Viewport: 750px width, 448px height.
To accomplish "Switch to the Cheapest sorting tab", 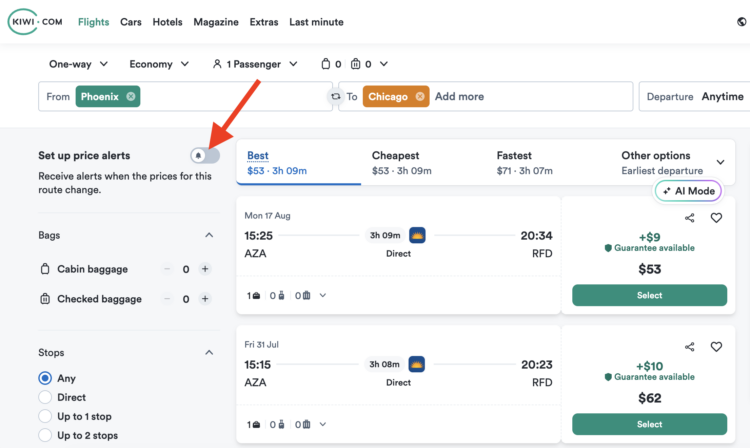I will pos(423,163).
